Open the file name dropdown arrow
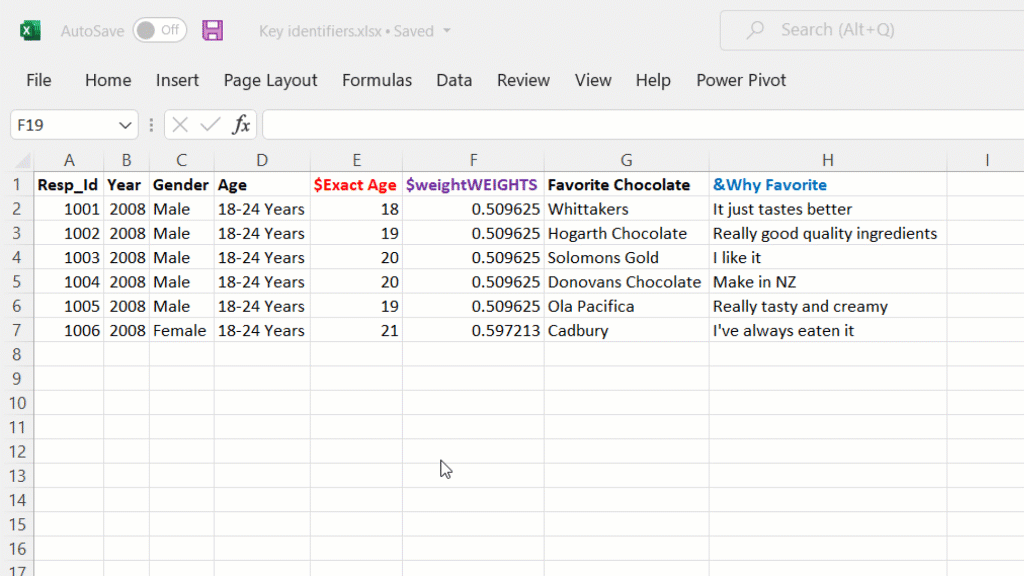 tap(447, 31)
